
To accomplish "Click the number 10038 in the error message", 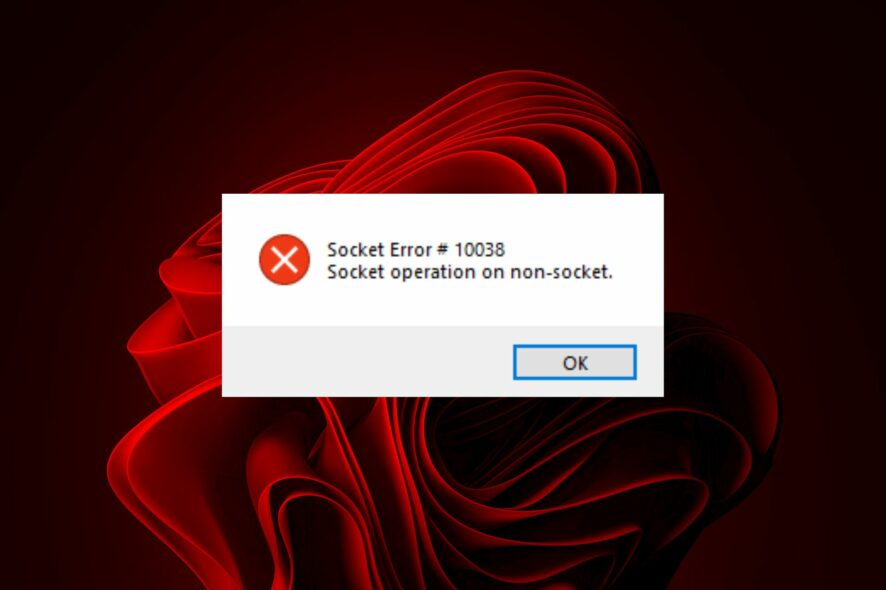I will click(479, 249).
